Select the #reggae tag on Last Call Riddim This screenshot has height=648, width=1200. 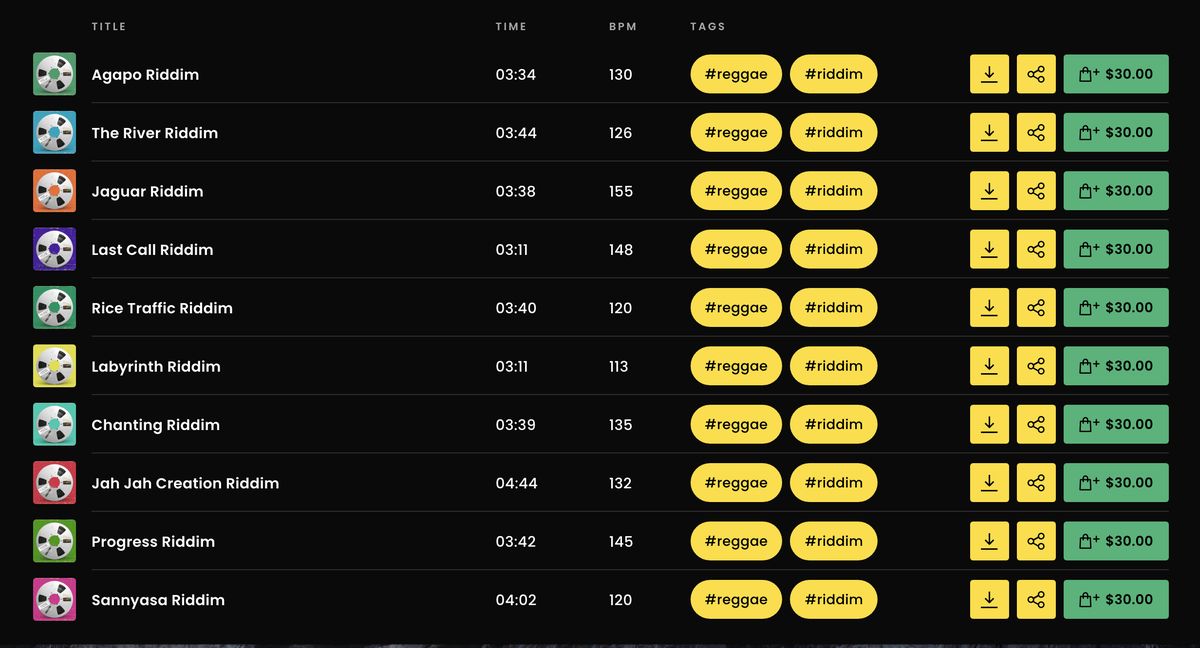pos(736,249)
